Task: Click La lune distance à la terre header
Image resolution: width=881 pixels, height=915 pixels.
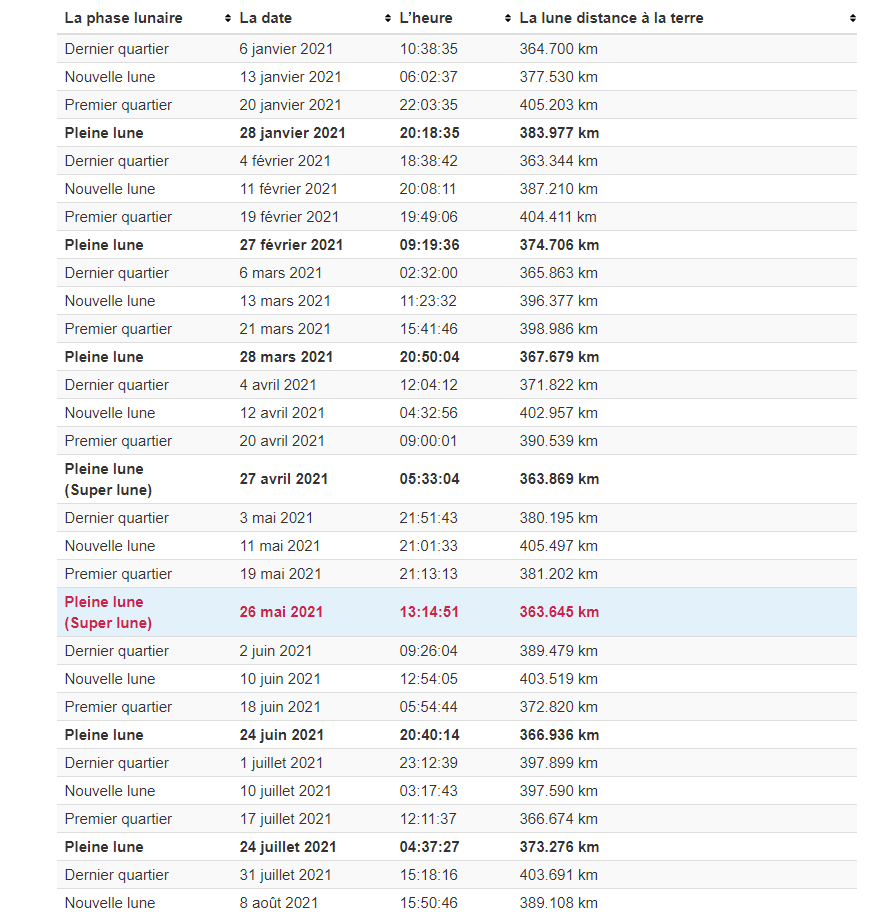Action: [x=611, y=18]
